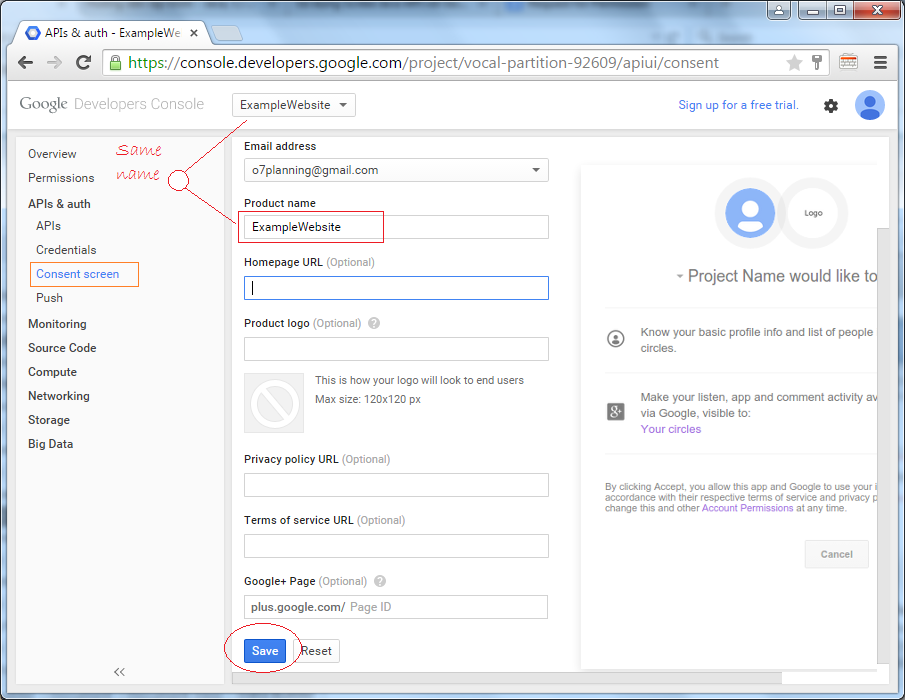Open Compute in the sidebar

tap(53, 372)
